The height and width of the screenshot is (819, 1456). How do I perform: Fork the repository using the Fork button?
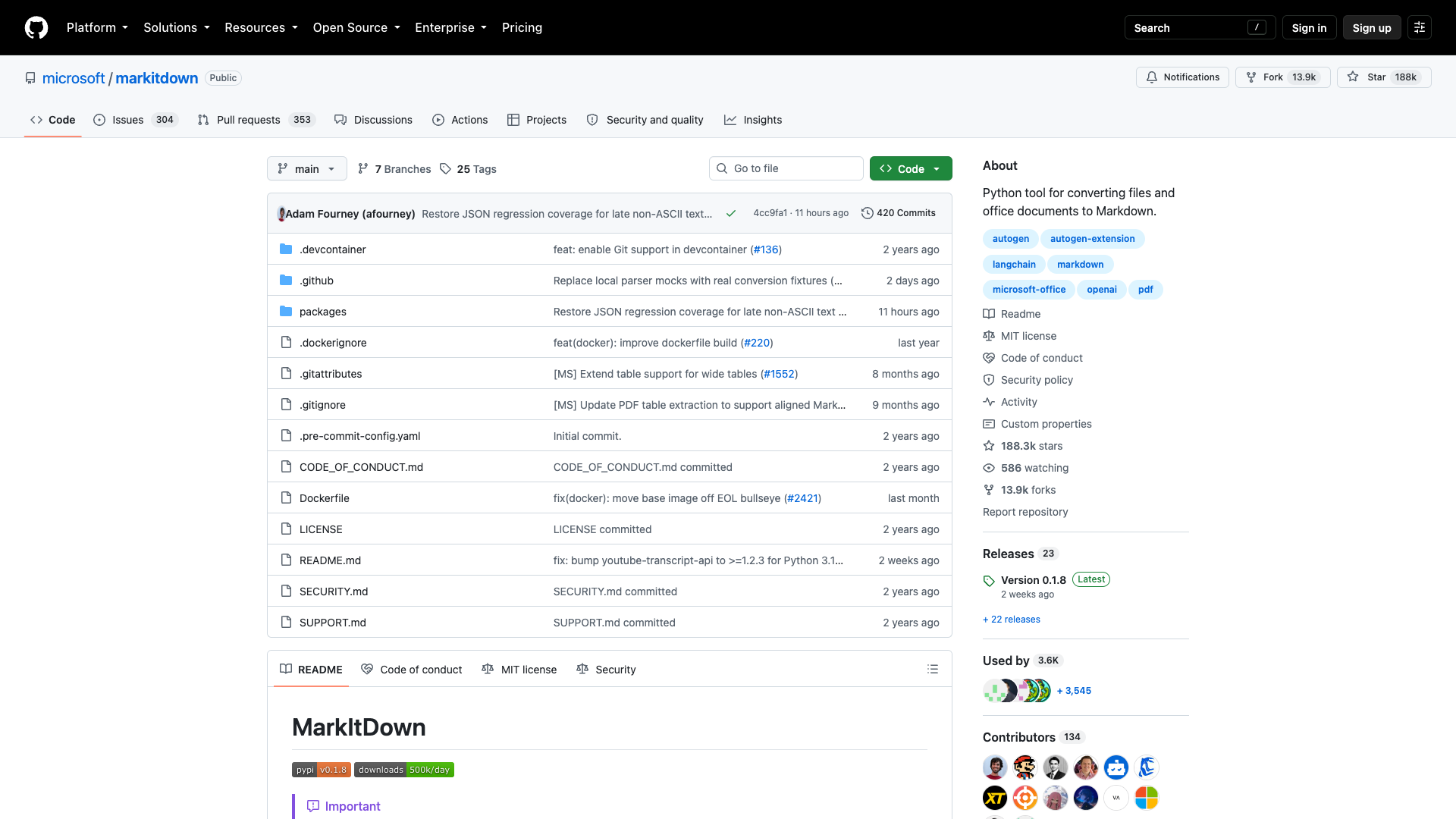click(1283, 77)
